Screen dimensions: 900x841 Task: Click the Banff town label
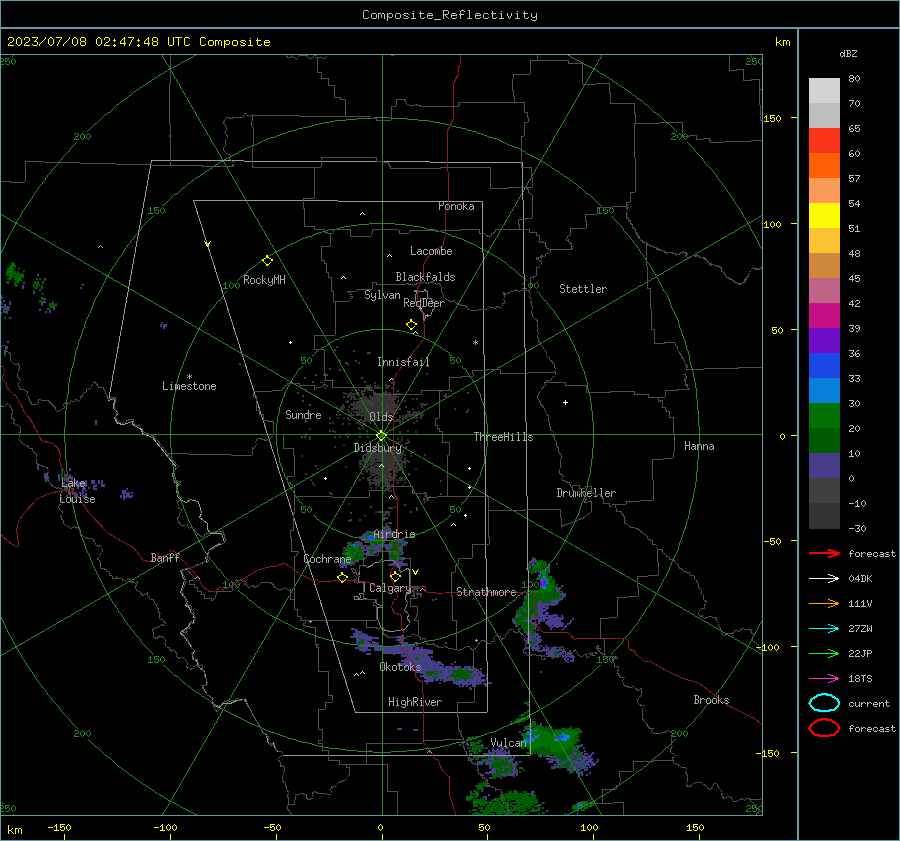[165, 558]
